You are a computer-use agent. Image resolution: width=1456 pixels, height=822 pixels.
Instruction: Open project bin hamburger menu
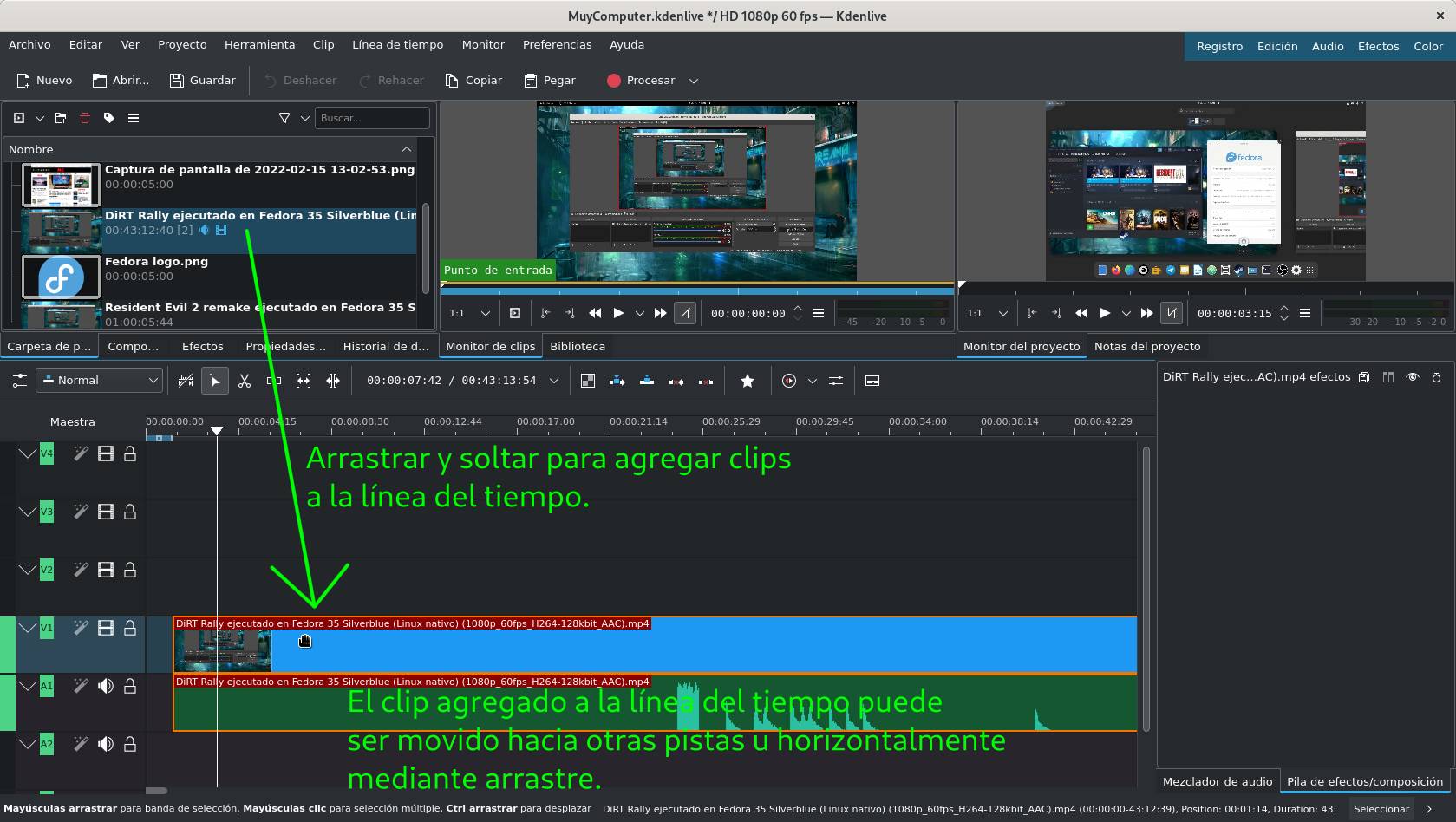(134, 118)
